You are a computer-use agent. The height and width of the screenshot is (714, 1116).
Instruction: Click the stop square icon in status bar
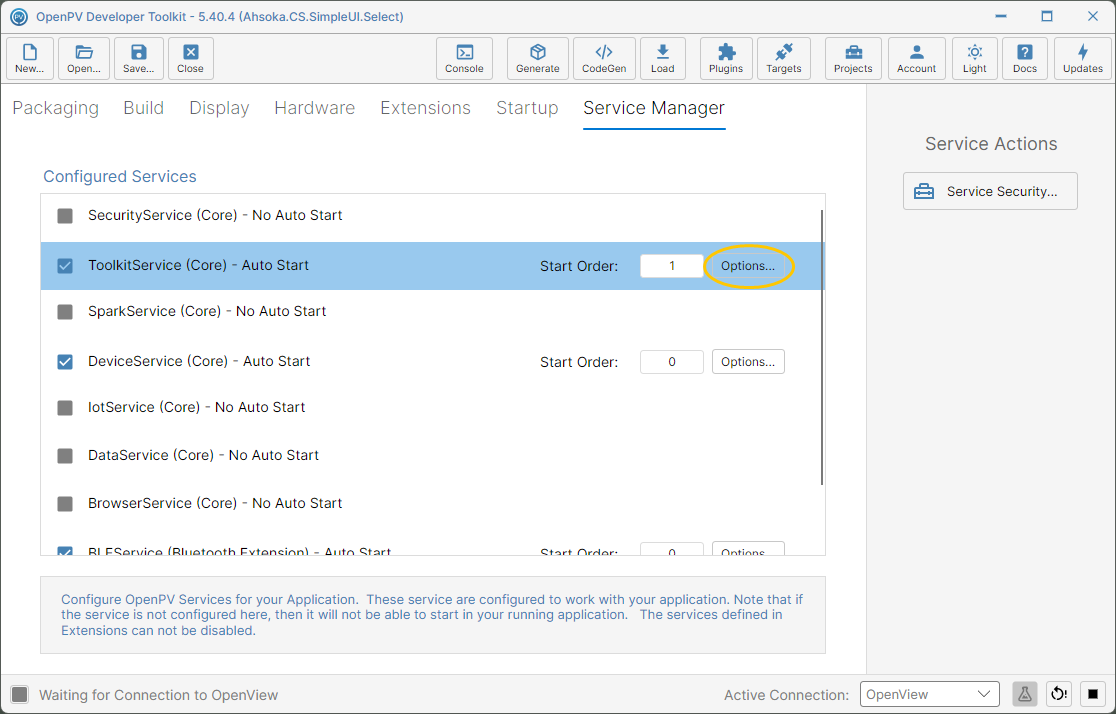point(1093,694)
